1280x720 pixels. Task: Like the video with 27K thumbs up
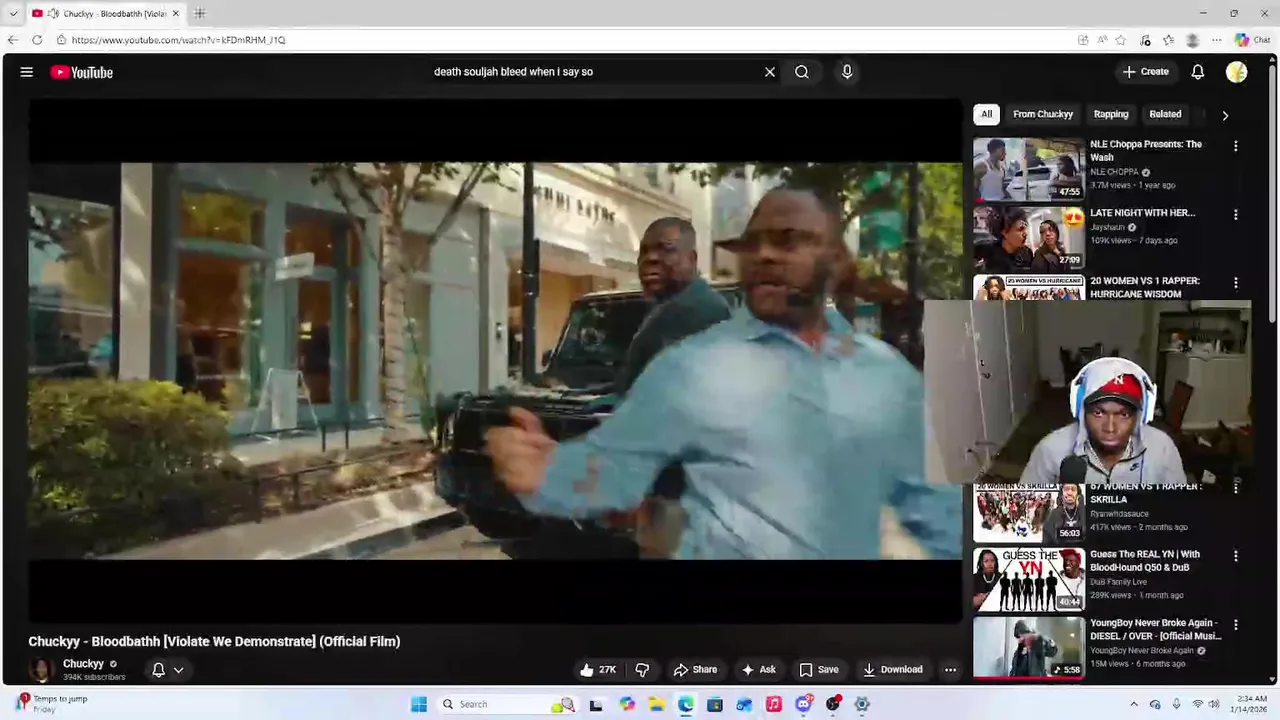click(x=598, y=670)
